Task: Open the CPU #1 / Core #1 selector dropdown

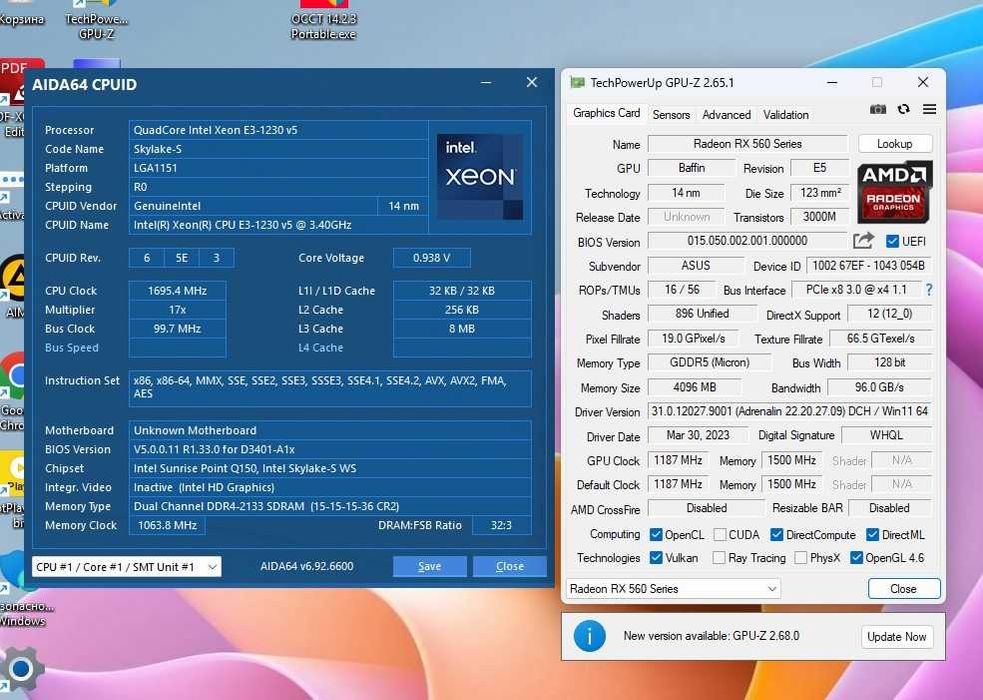Action: point(127,567)
